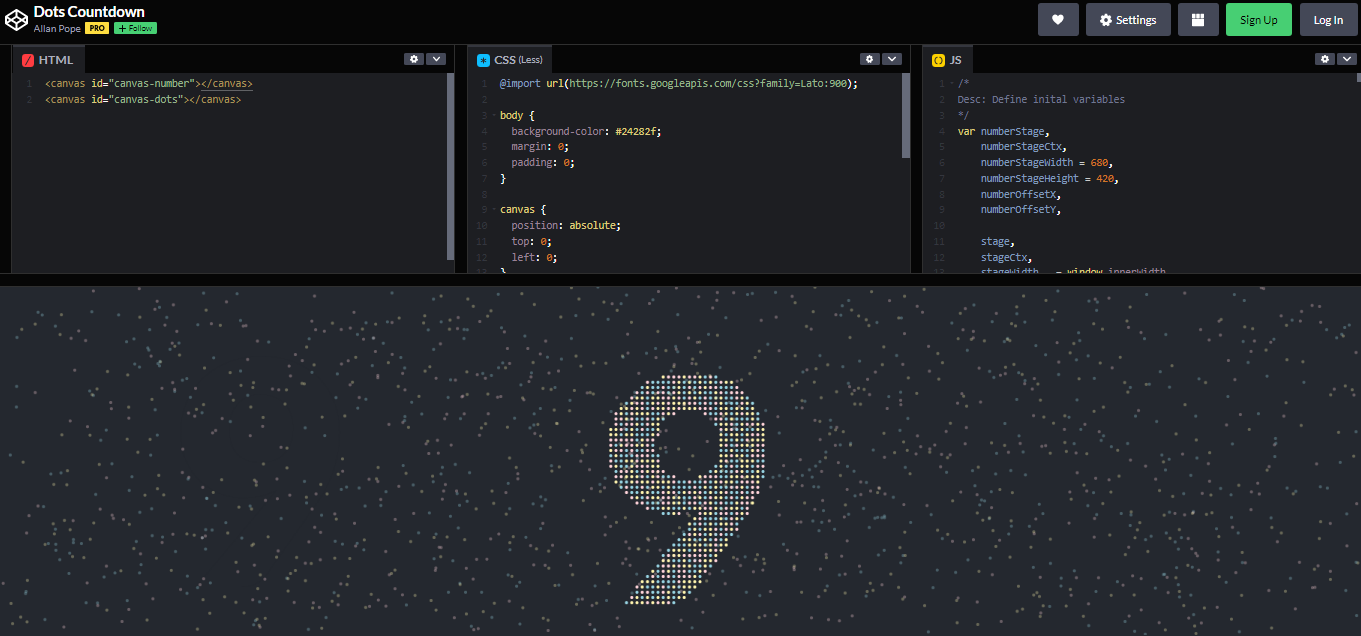1361x636 pixels.
Task: Switch to the HTML editor tab
Action: click(x=48, y=59)
